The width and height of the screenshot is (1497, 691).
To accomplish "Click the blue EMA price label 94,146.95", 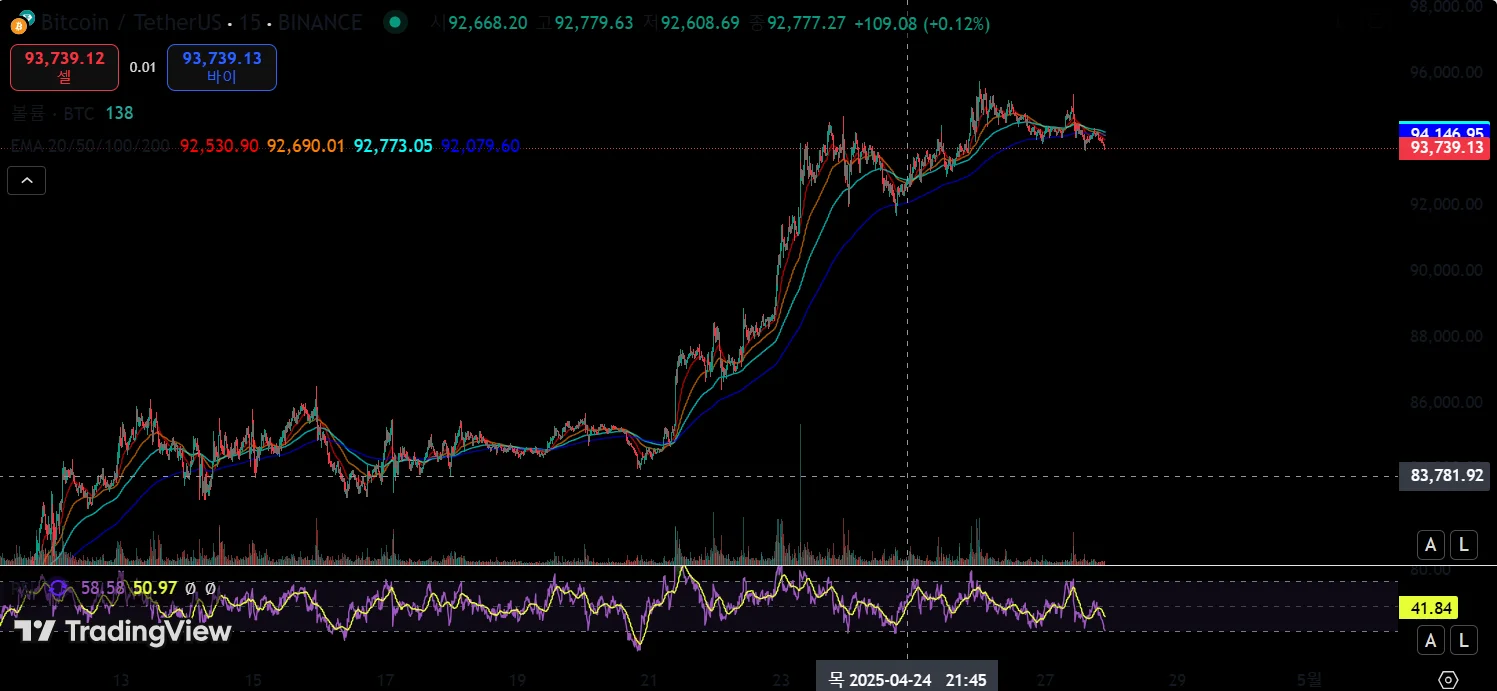I will 1445,131.
